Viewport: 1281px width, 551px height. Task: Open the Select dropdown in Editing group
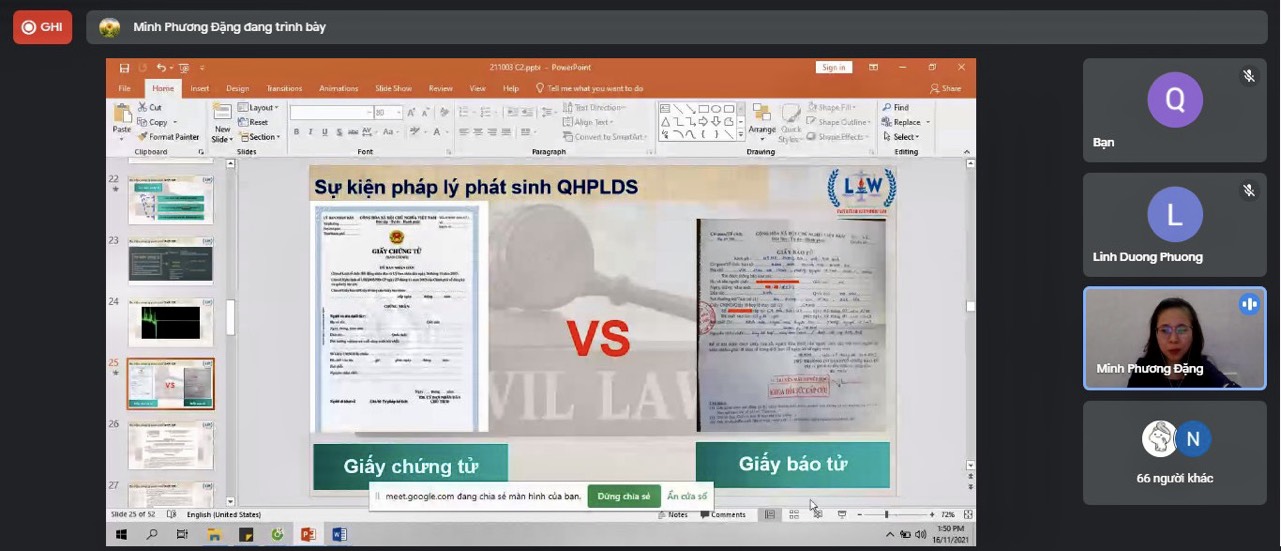[x=904, y=137]
